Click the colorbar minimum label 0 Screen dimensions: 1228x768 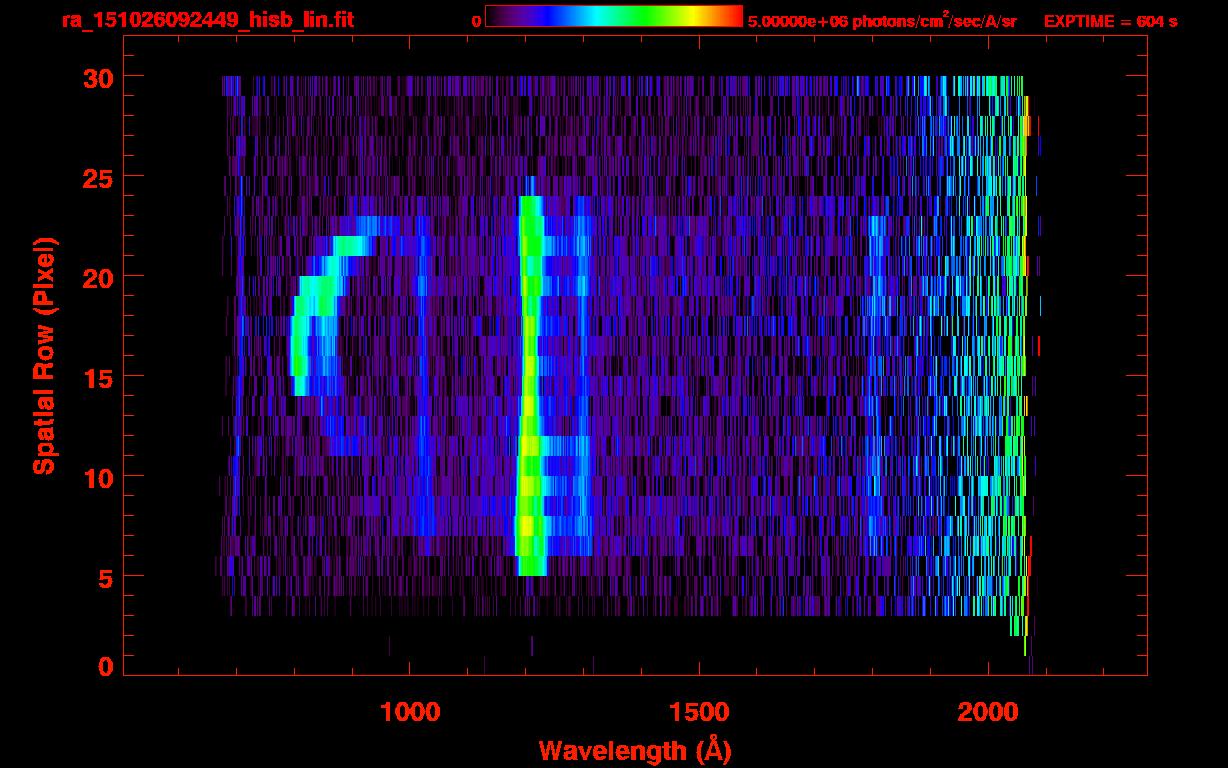pos(476,21)
